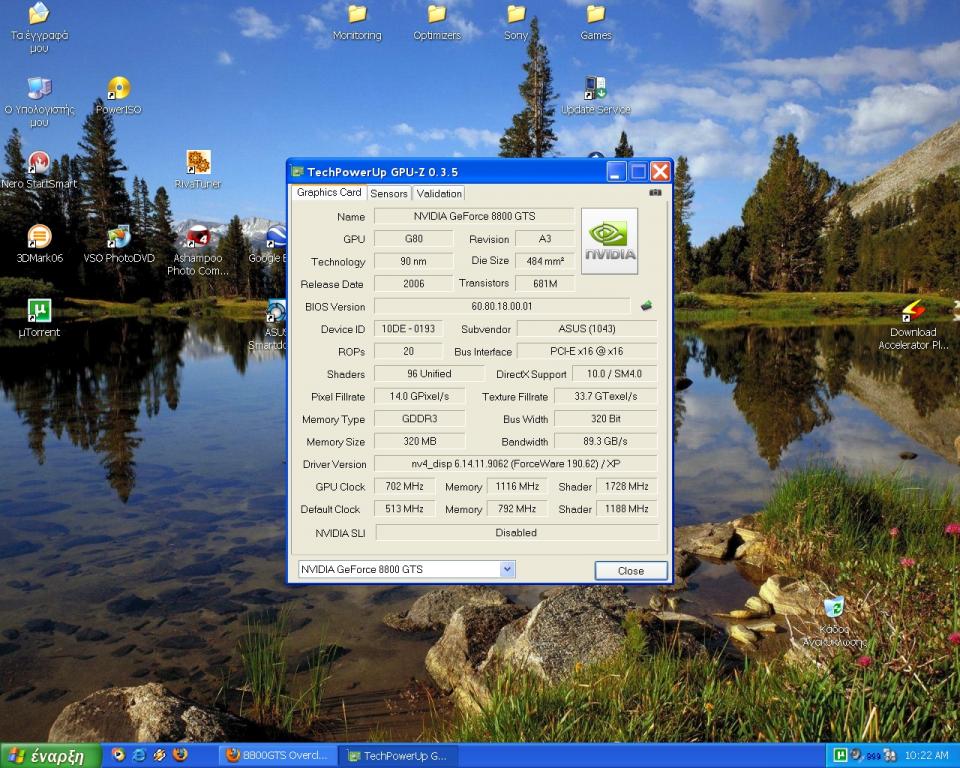Image resolution: width=960 pixels, height=768 pixels.
Task: Click the Bus Interface value PCI-E x16 @ x16
Action: 587,352
